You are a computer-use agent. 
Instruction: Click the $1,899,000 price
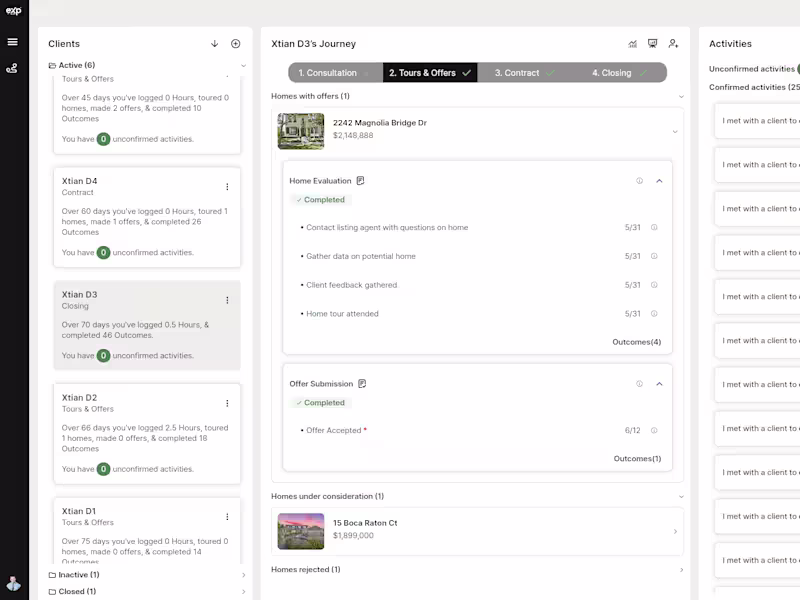[353, 535]
